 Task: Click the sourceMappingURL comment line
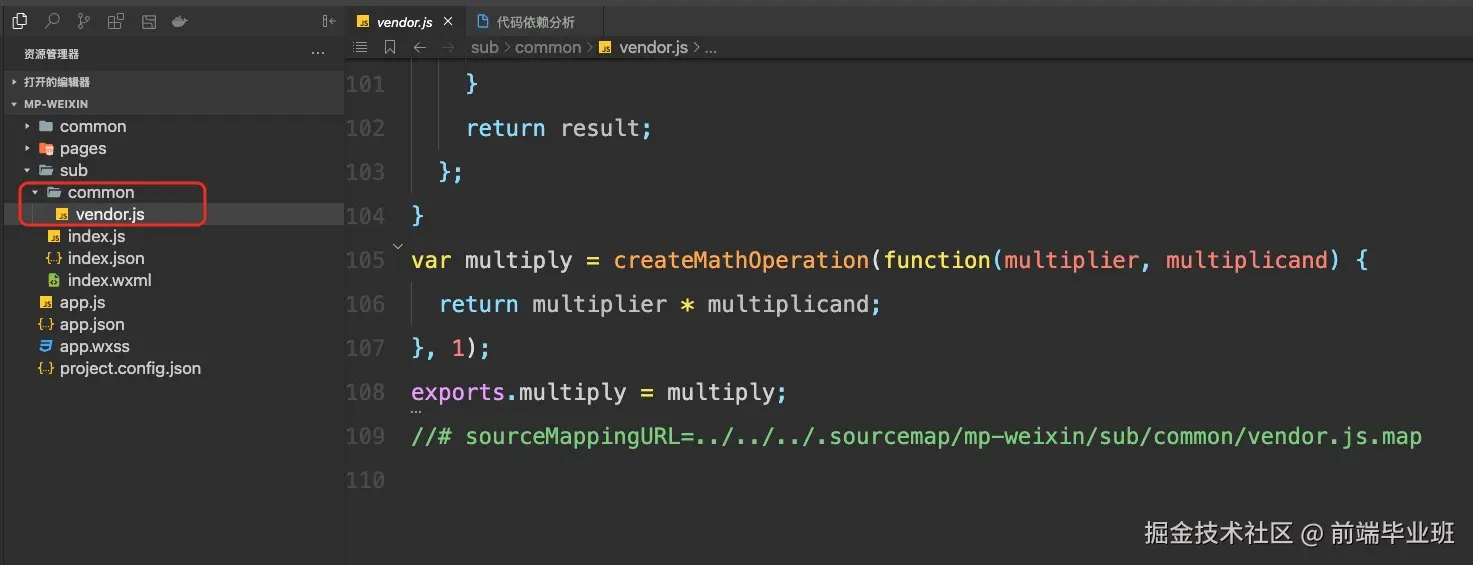click(x=916, y=436)
